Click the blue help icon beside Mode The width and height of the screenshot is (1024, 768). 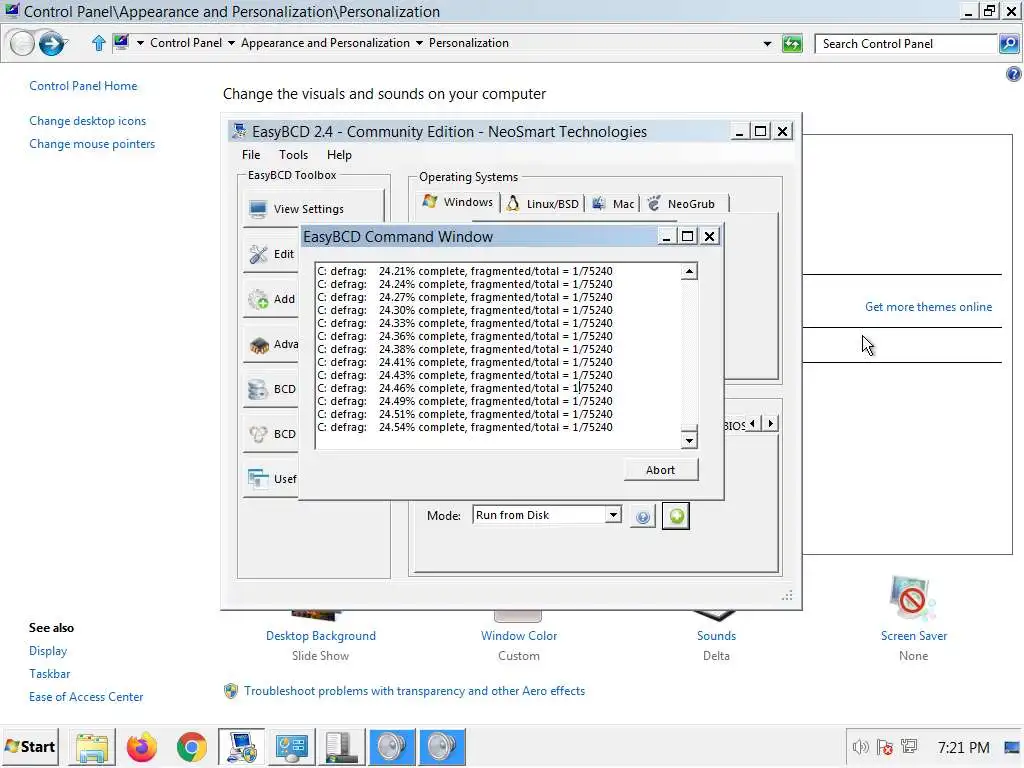pyautogui.click(x=643, y=517)
